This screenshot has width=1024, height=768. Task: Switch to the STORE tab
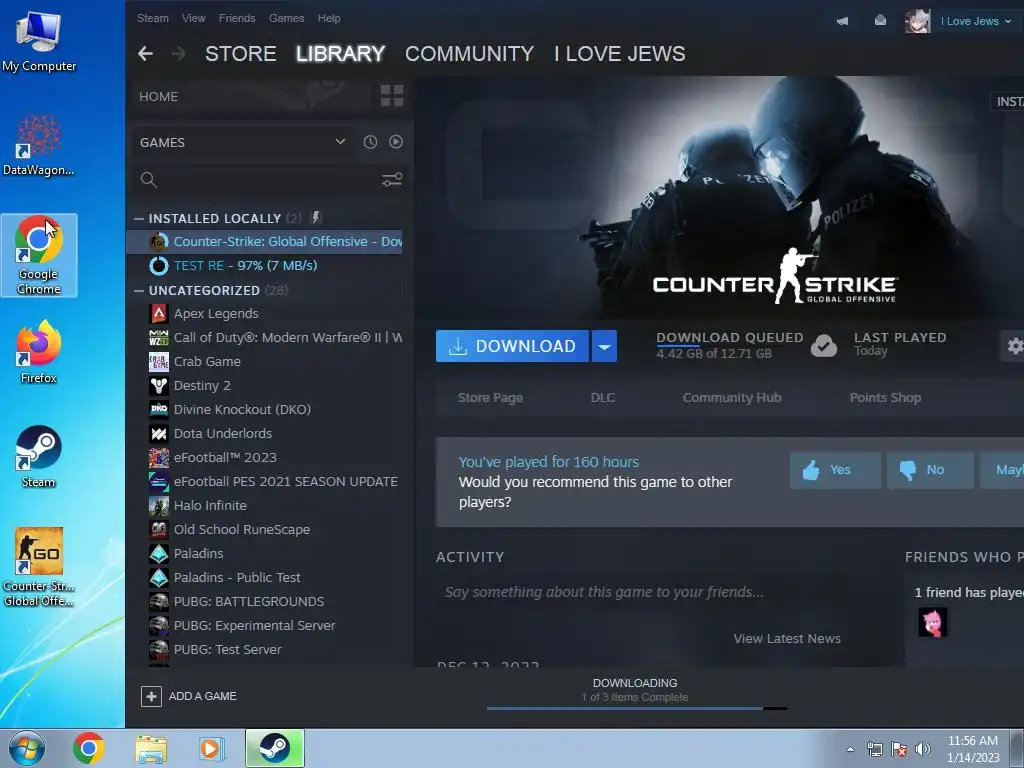point(240,54)
